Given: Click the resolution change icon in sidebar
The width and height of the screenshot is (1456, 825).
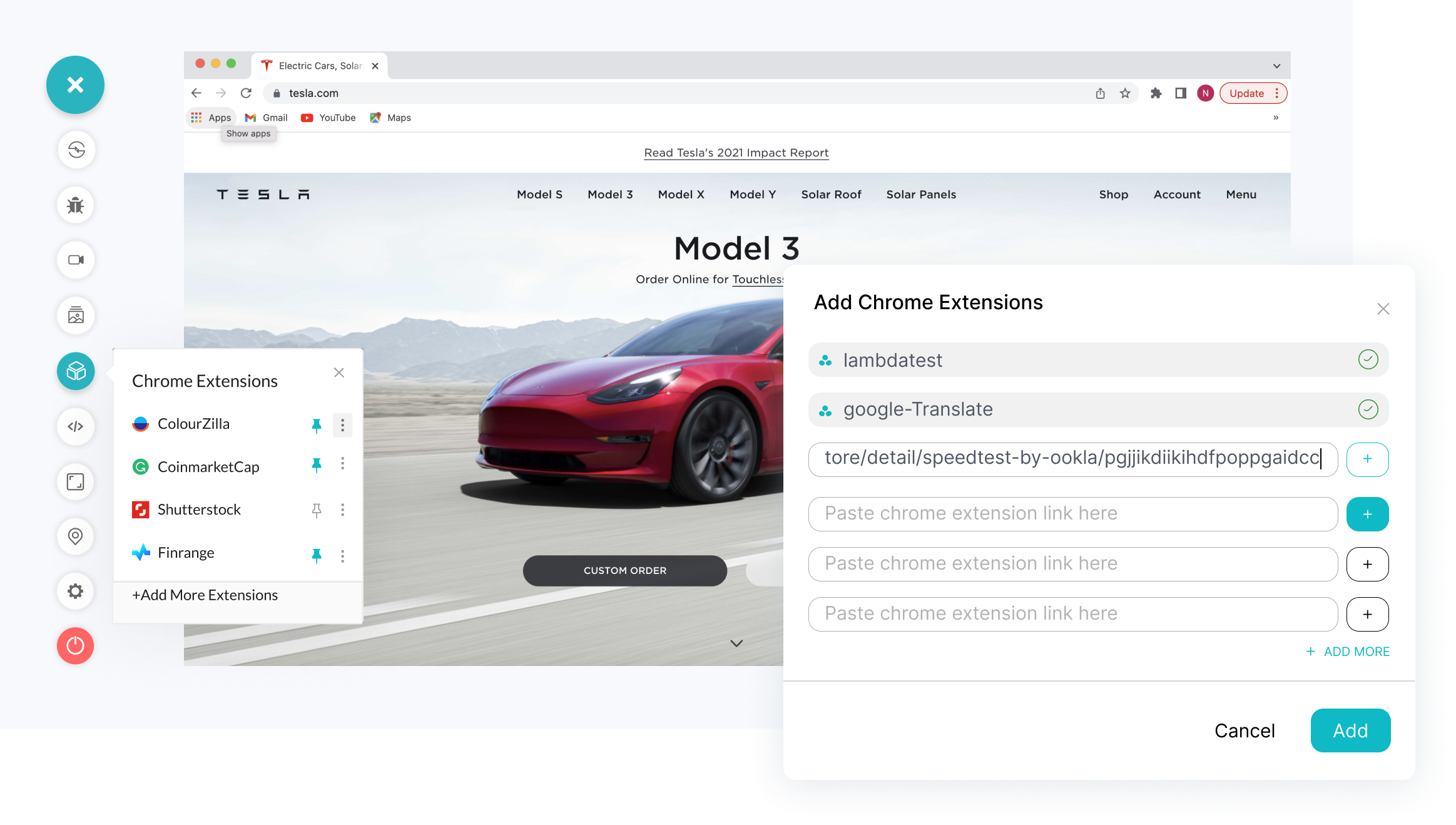Looking at the screenshot, I should point(76,481).
